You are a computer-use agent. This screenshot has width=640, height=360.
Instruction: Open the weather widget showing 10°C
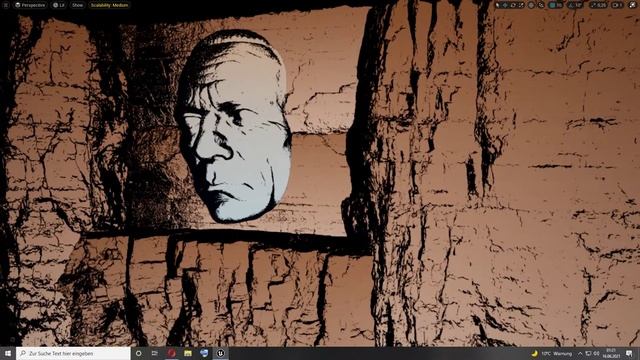pyautogui.click(x=552, y=353)
